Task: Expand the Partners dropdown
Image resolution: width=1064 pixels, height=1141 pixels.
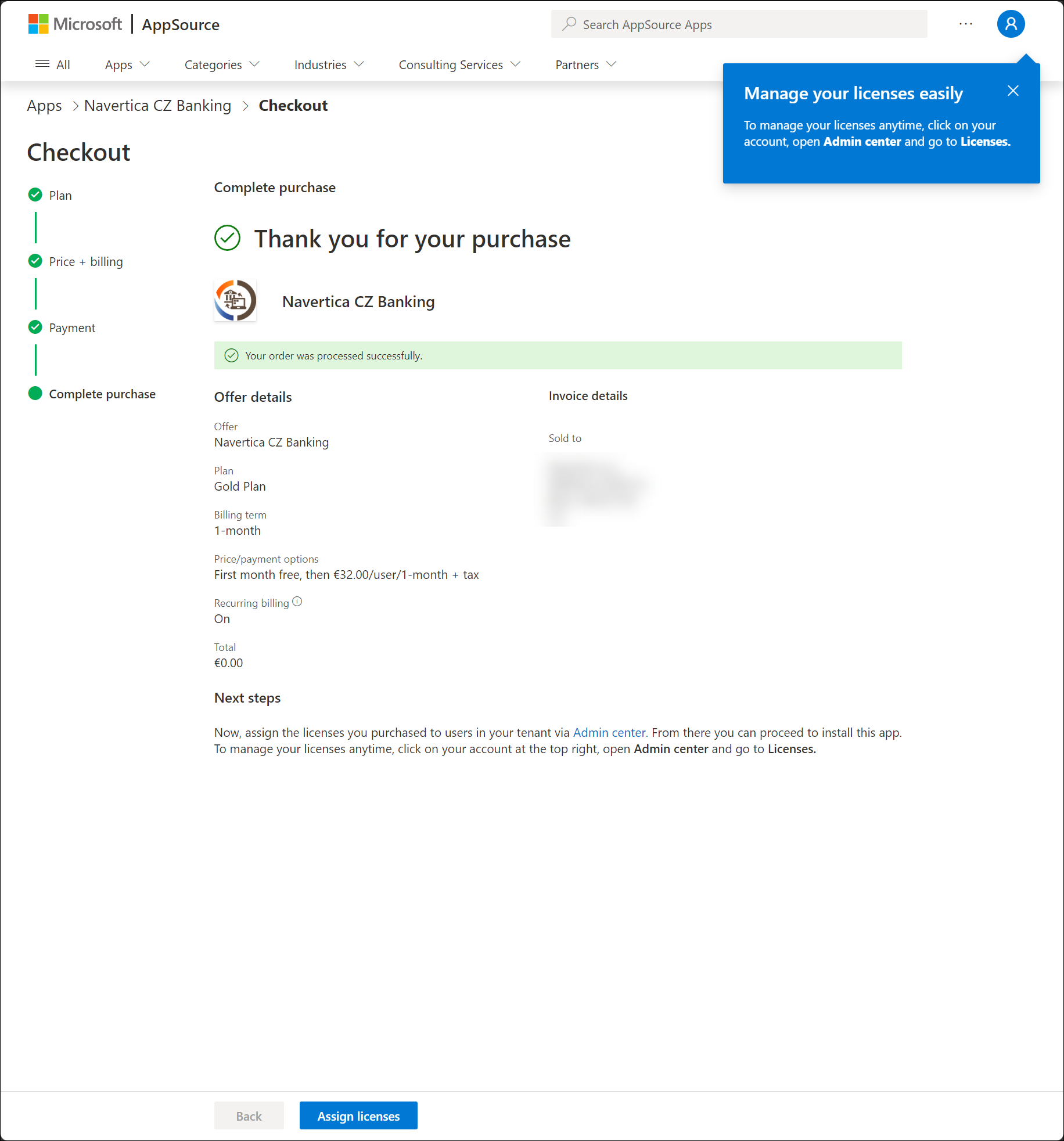Action: coord(585,64)
